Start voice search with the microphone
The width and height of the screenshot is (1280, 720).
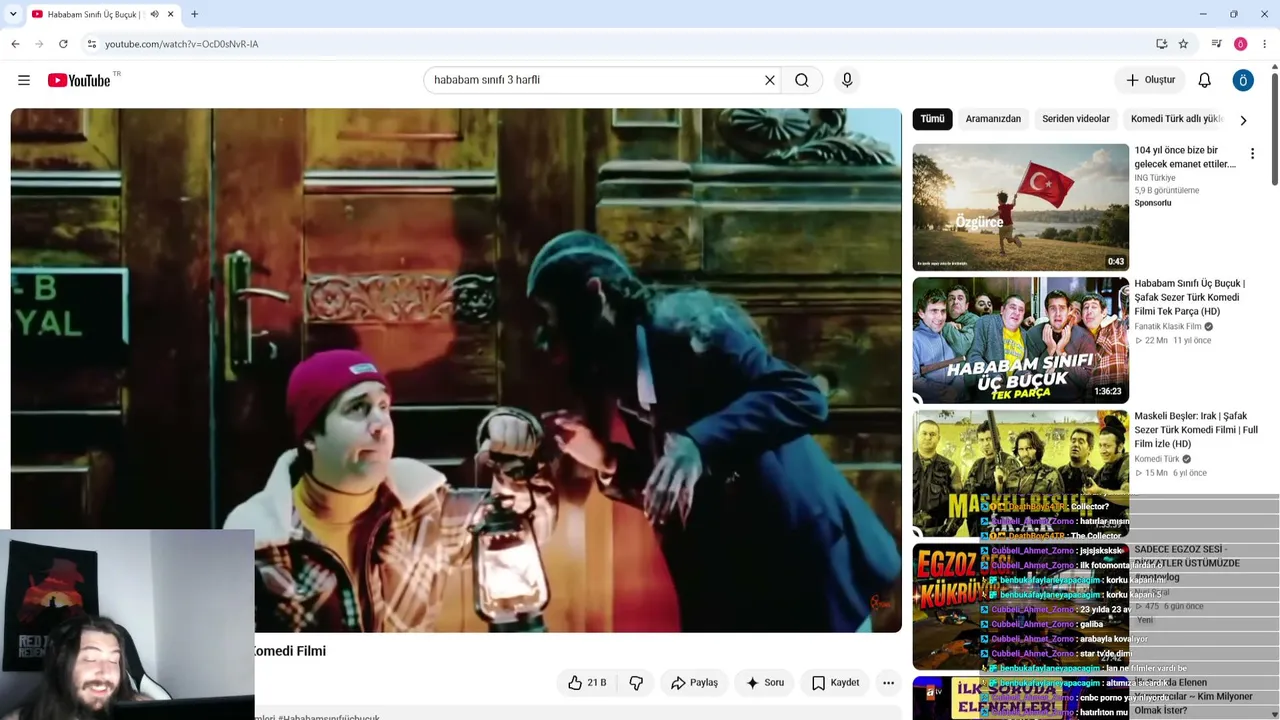click(x=847, y=80)
